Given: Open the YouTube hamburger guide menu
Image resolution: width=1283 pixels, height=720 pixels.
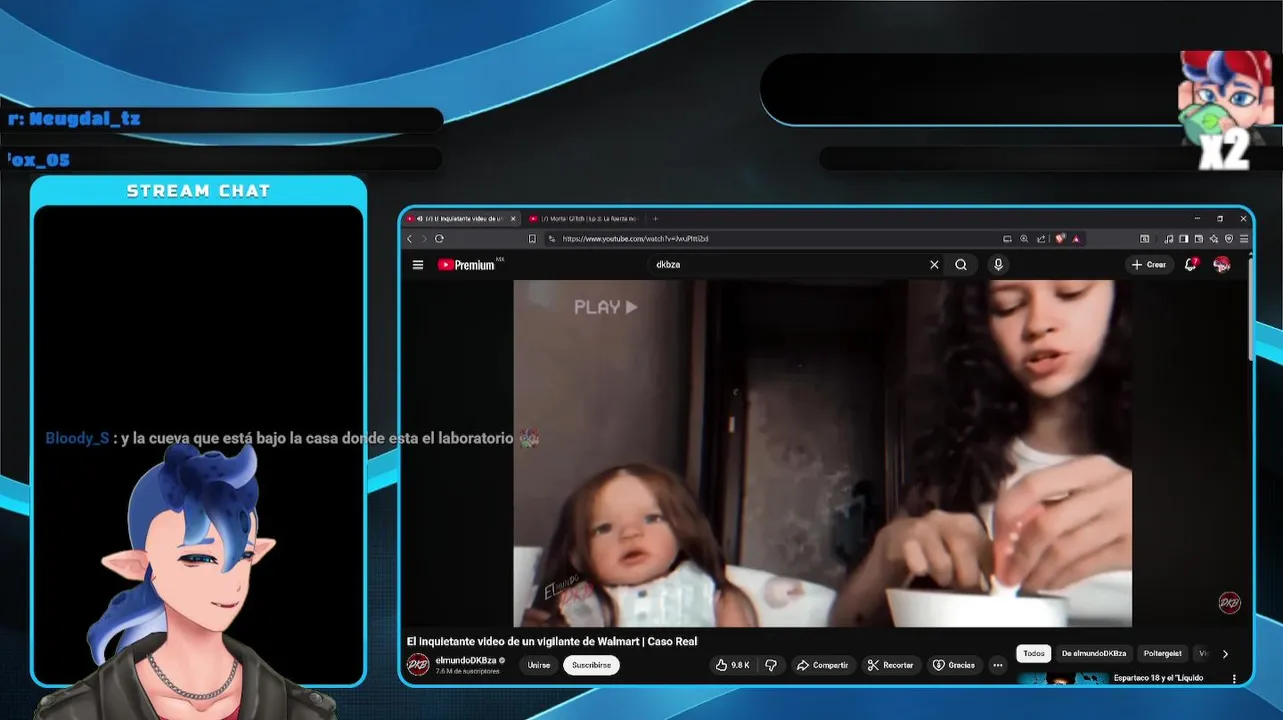Looking at the screenshot, I should tap(418, 265).
